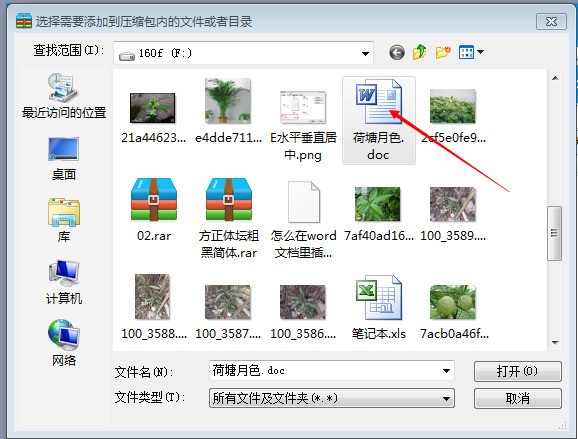Go up one folder level icon
This screenshot has height=439, width=578.
pyautogui.click(x=419, y=52)
